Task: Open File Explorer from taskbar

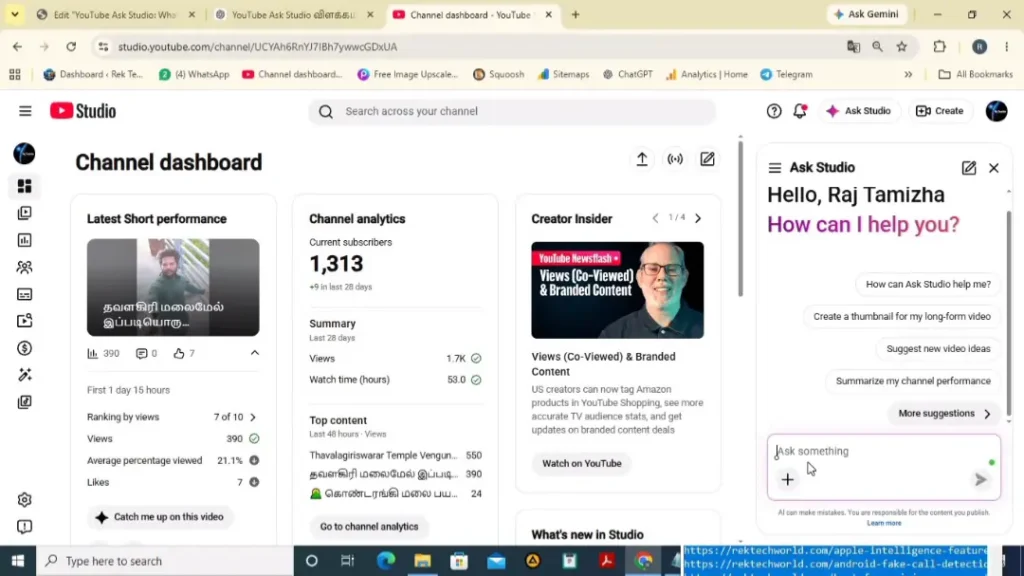Action: pos(423,561)
